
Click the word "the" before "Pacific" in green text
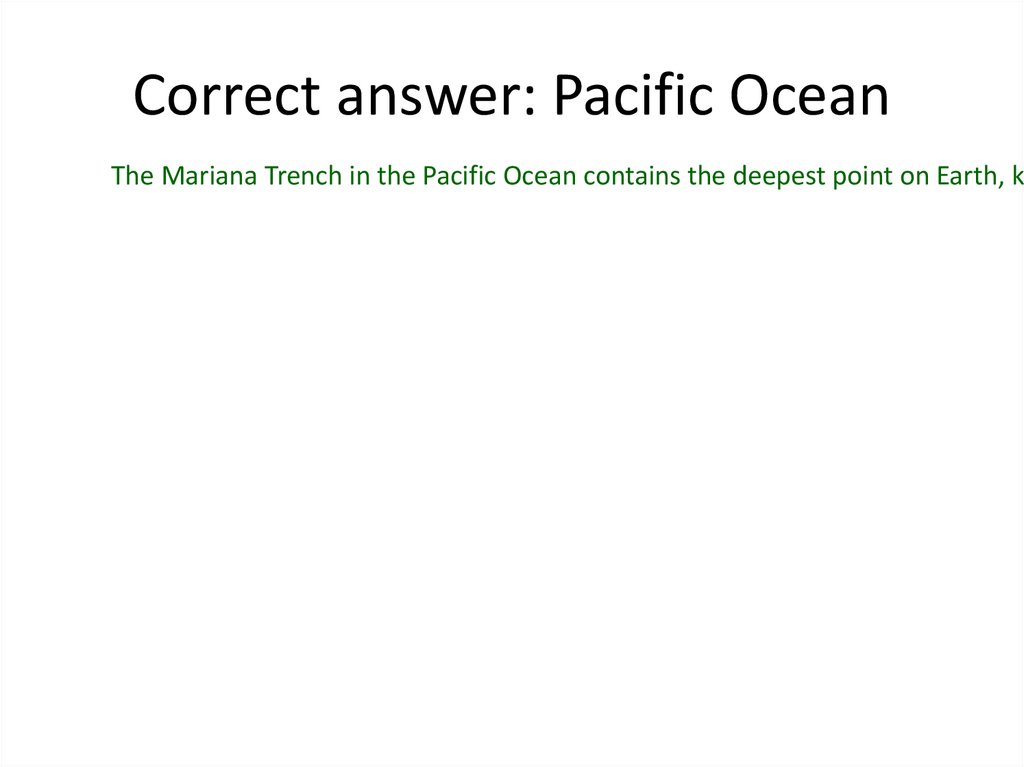pyautogui.click(x=388, y=177)
